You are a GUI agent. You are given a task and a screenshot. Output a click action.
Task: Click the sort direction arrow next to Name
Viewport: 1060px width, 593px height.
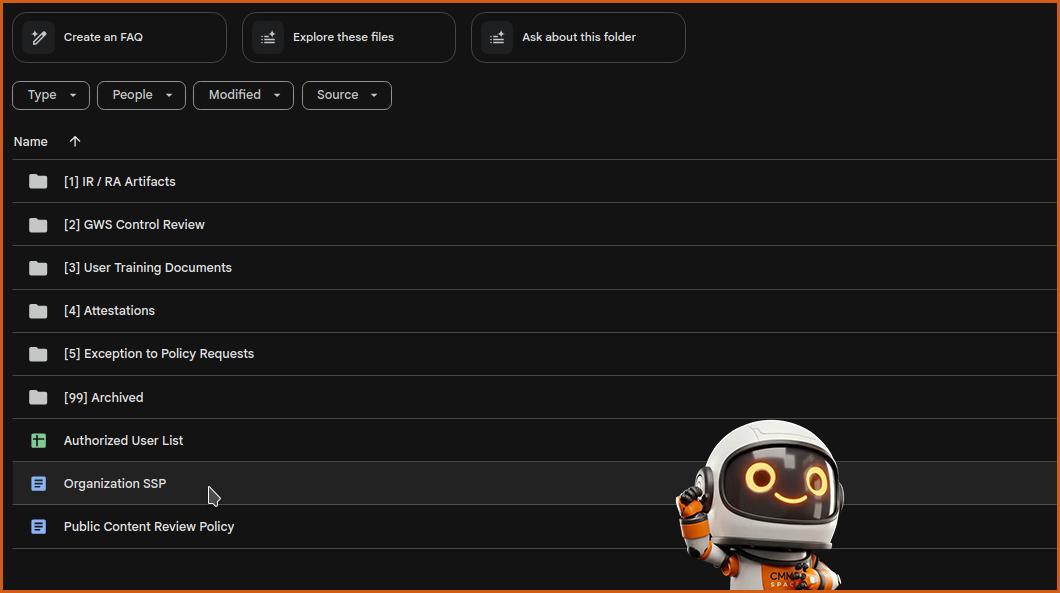tap(75, 141)
